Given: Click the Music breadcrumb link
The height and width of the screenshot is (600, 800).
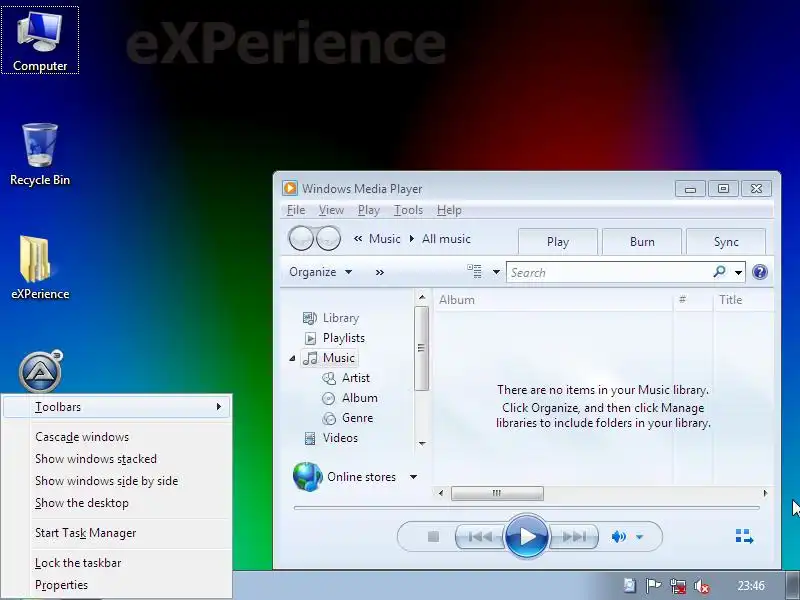Looking at the screenshot, I should [385, 239].
